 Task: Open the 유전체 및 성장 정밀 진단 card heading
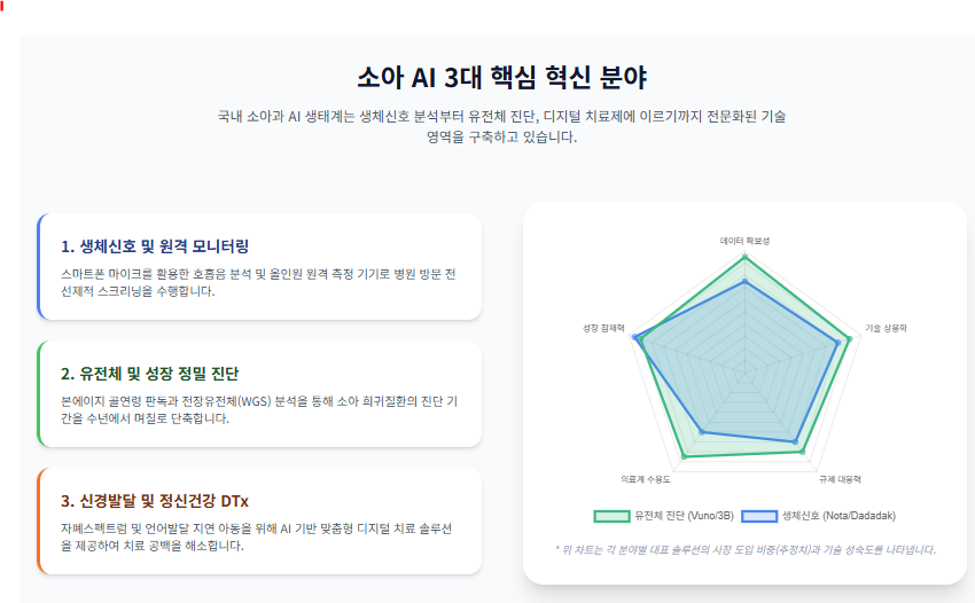[150, 374]
